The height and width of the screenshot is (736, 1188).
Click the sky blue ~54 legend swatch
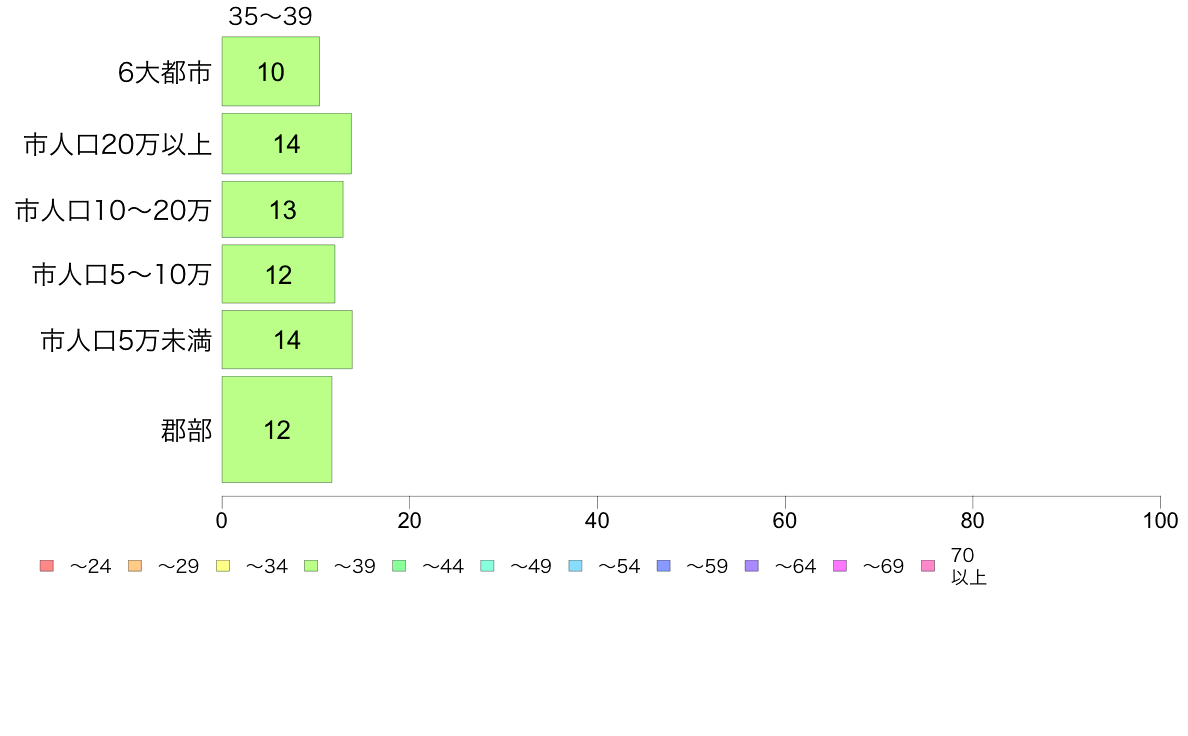click(575, 565)
